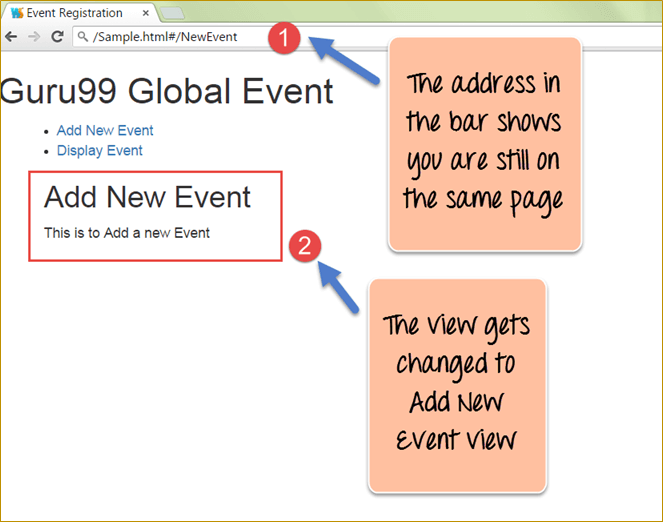Viewport: 663px width, 522px height.
Task: Click the callout note about the address bar
Action: (484, 143)
